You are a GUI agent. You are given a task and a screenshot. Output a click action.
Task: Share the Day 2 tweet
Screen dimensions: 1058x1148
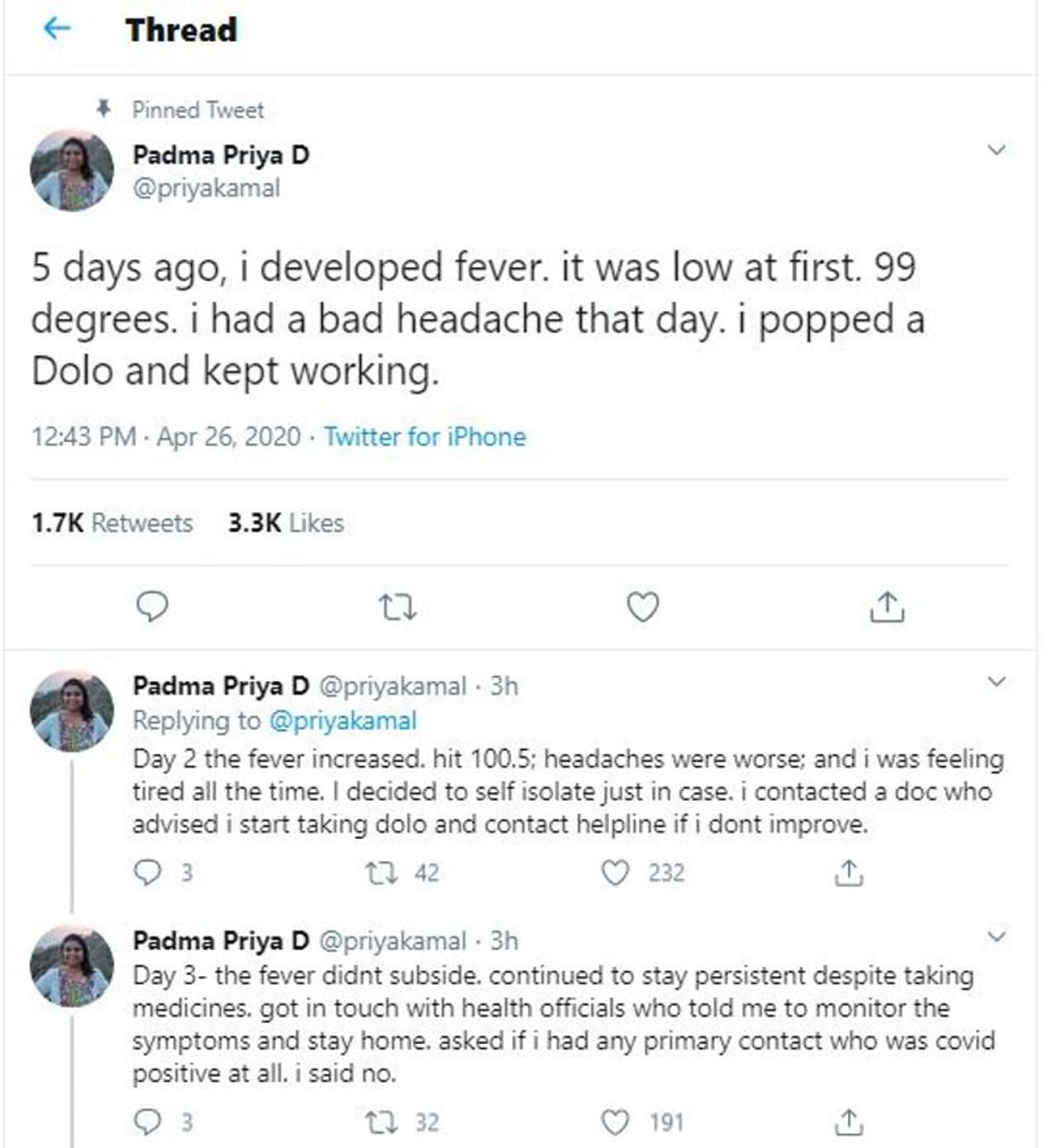click(x=849, y=873)
